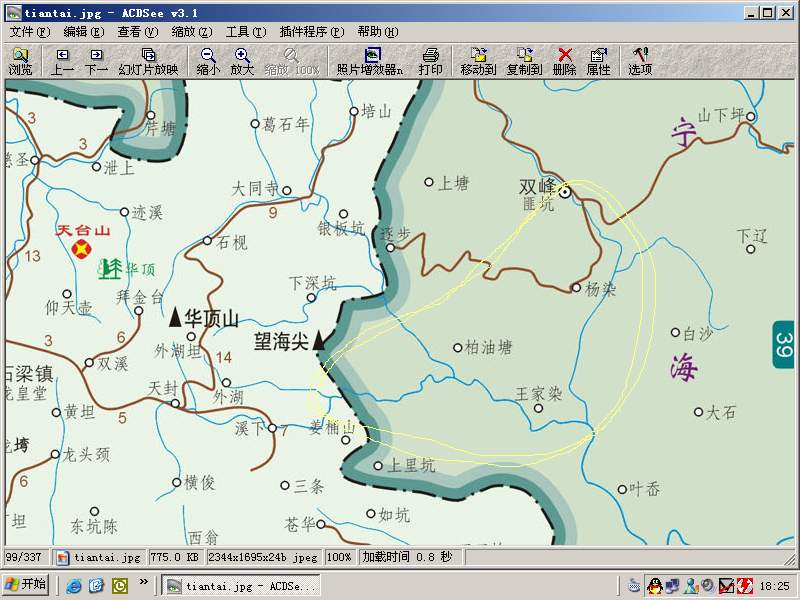Viewport: 800px width, 600px height.
Task: Select tiantai.jpg ACDSee taskbar button
Action: tap(240, 585)
